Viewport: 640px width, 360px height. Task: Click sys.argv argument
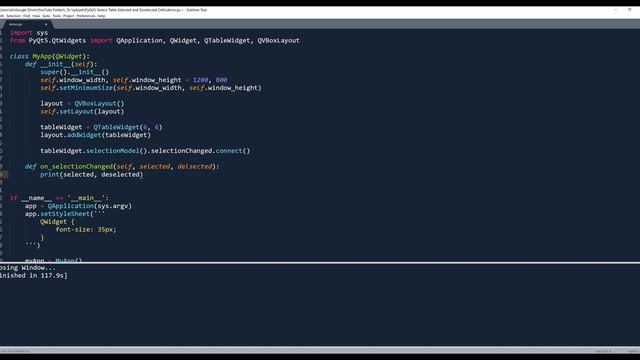[113, 206]
